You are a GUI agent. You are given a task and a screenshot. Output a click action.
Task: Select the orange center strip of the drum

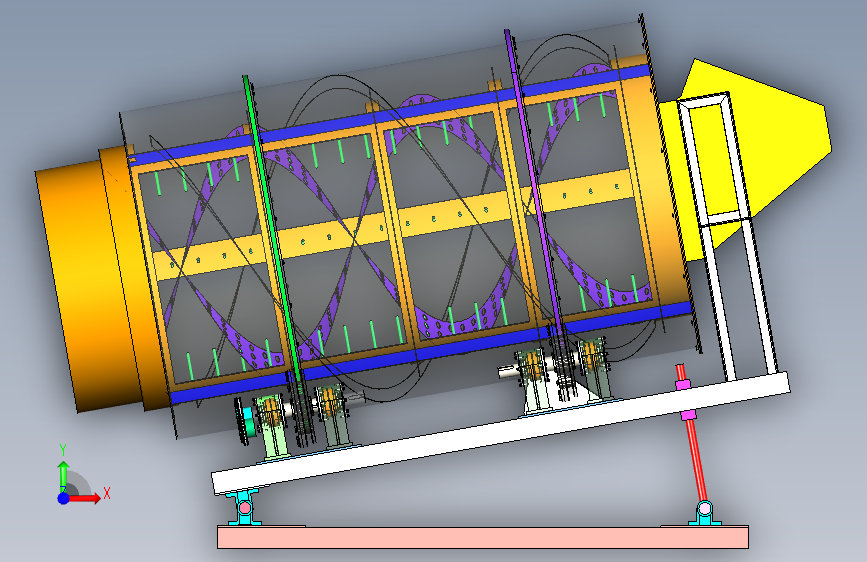point(393,224)
